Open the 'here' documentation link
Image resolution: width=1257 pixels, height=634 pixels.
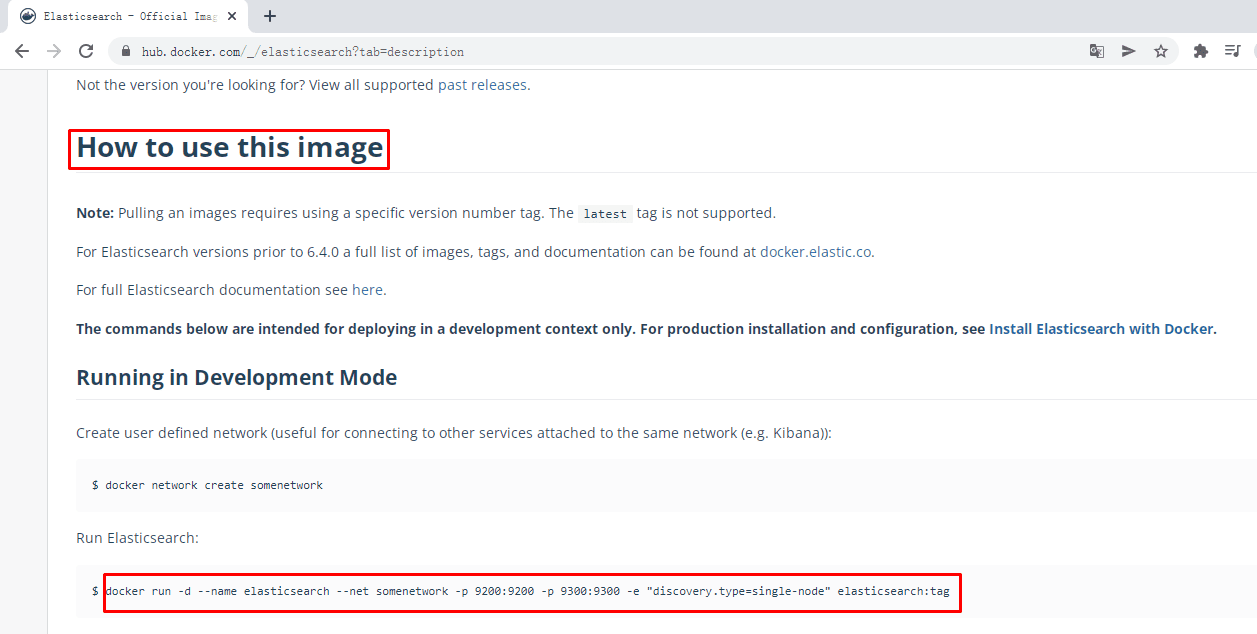(x=367, y=290)
